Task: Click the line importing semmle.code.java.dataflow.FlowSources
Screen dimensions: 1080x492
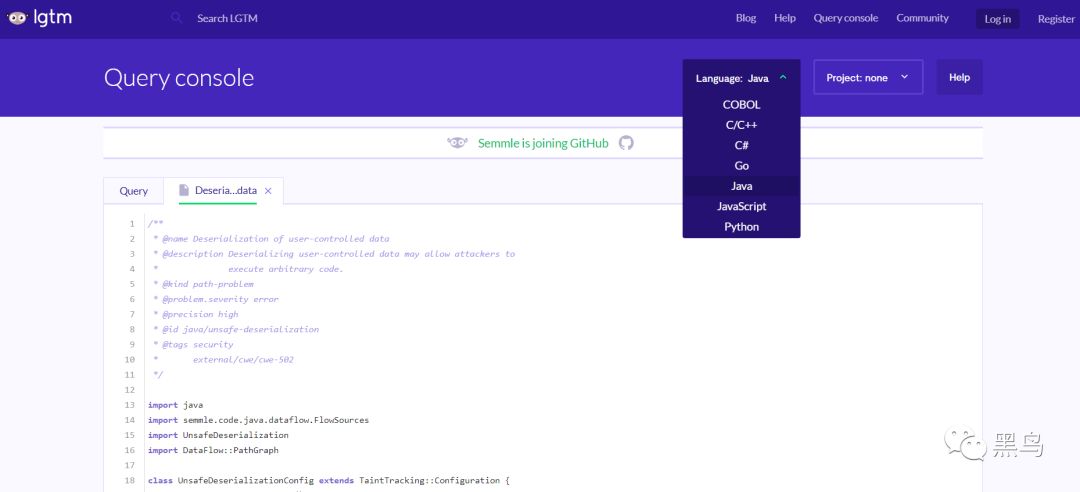Action: pyautogui.click(x=258, y=420)
